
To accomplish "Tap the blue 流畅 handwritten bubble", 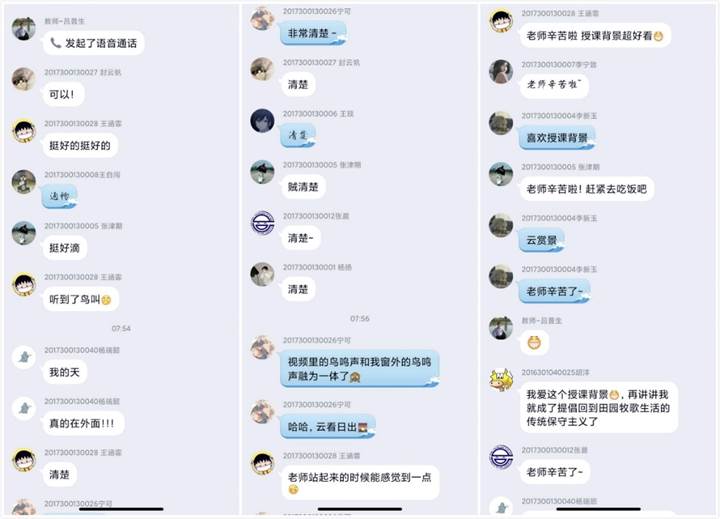I will 60,197.
